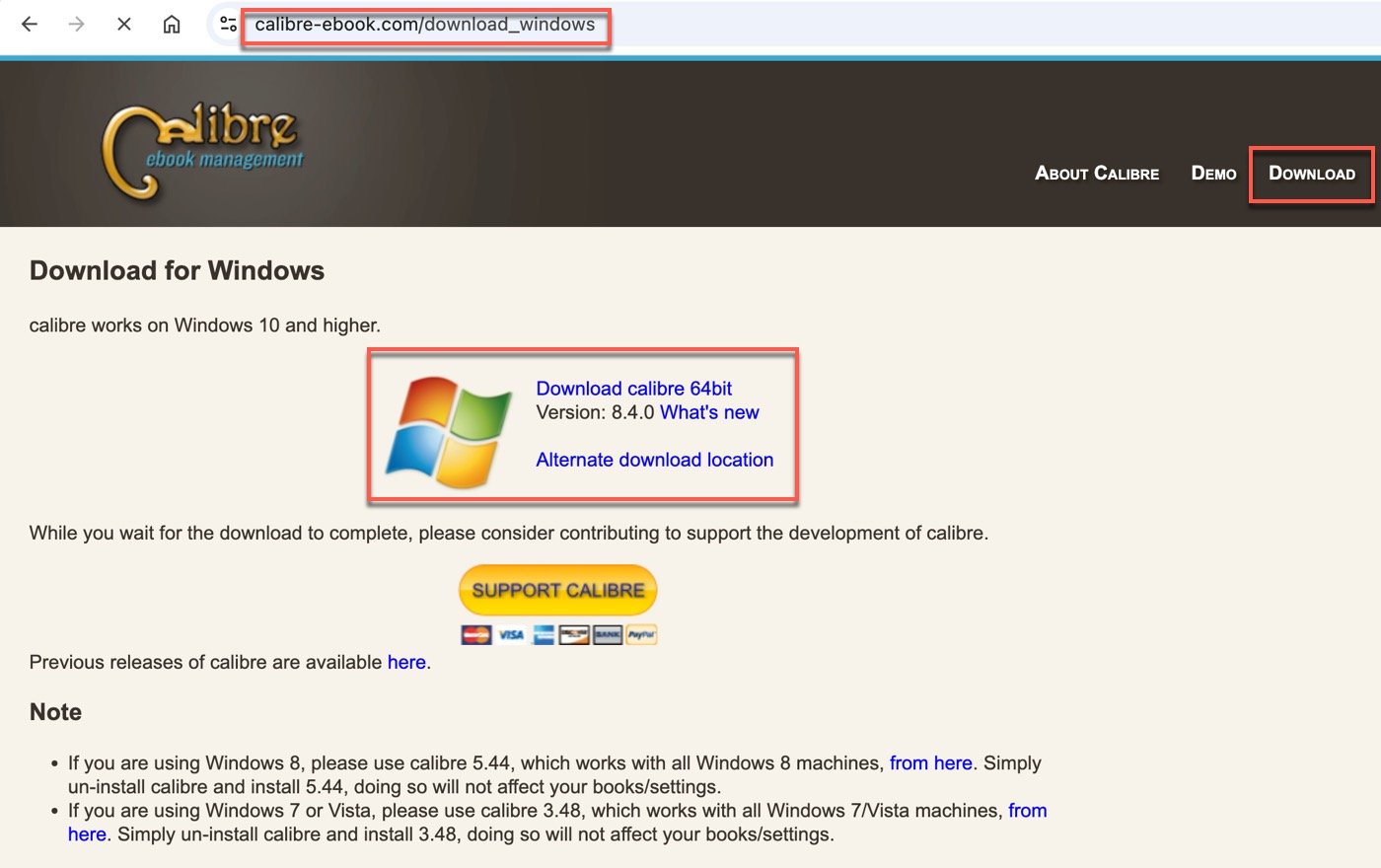Viewport: 1381px width, 868px height.
Task: Click Alternate download location link
Action: [x=655, y=460]
